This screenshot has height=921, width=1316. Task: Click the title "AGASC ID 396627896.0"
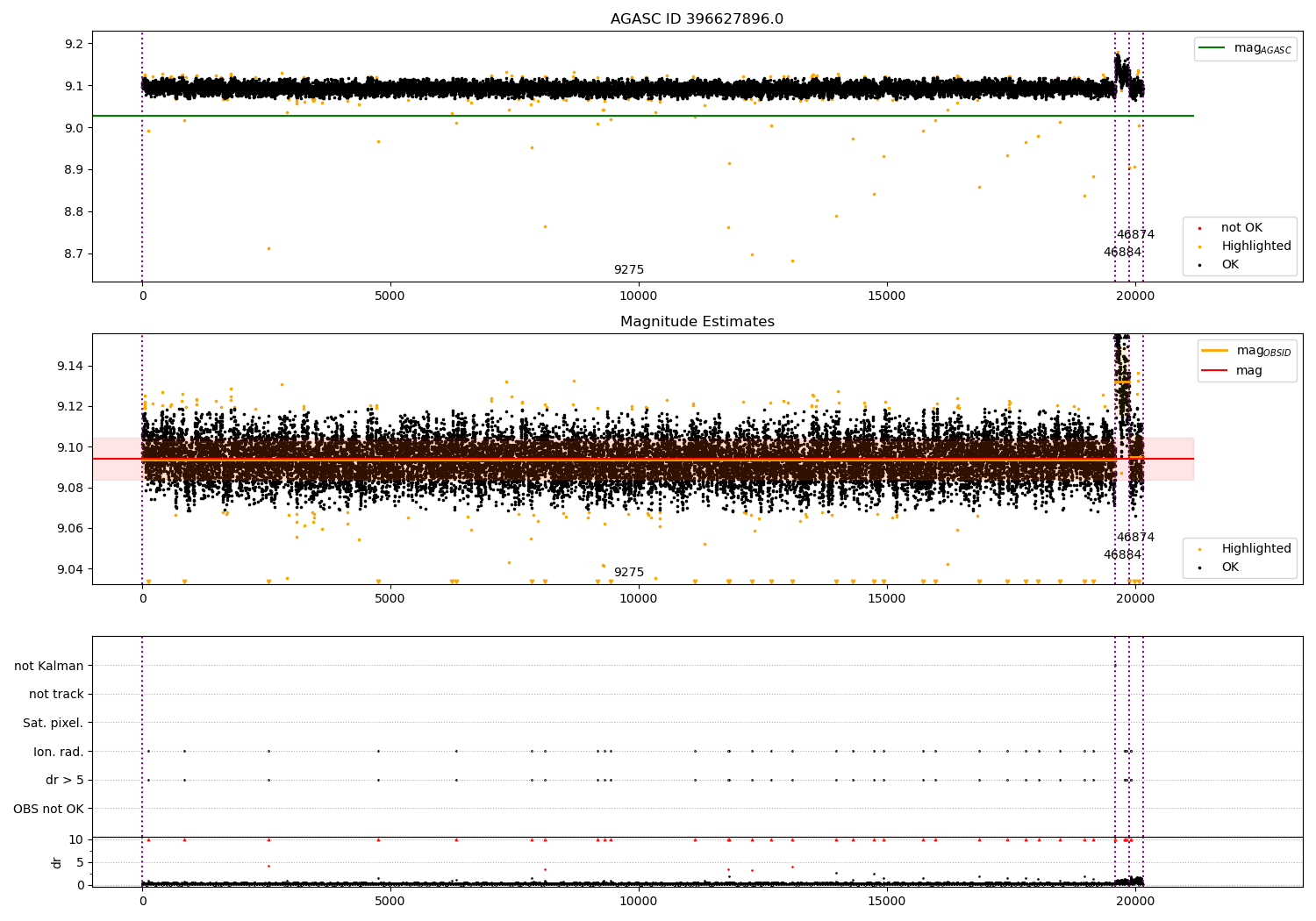point(697,19)
